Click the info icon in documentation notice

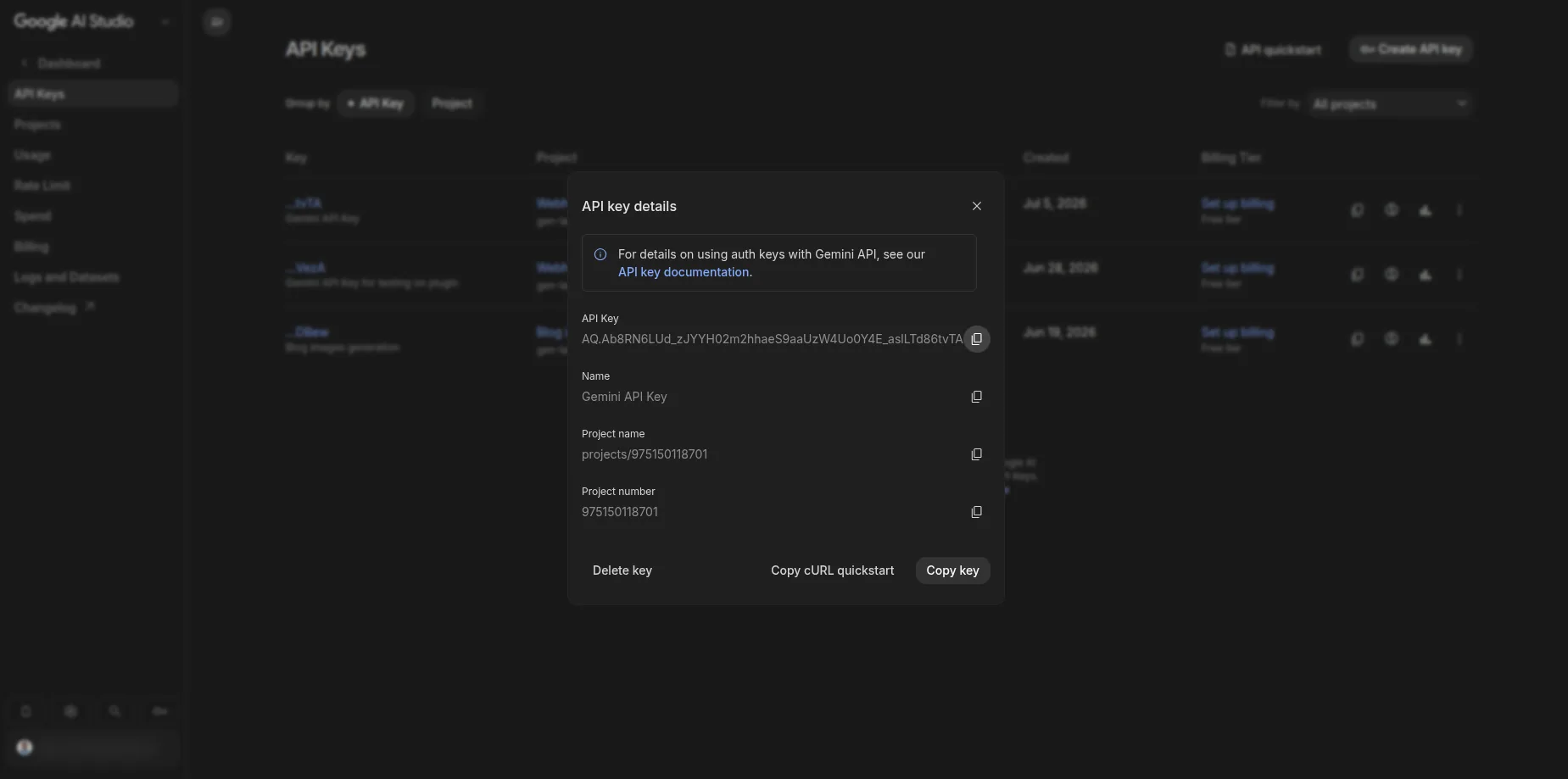[x=600, y=254]
